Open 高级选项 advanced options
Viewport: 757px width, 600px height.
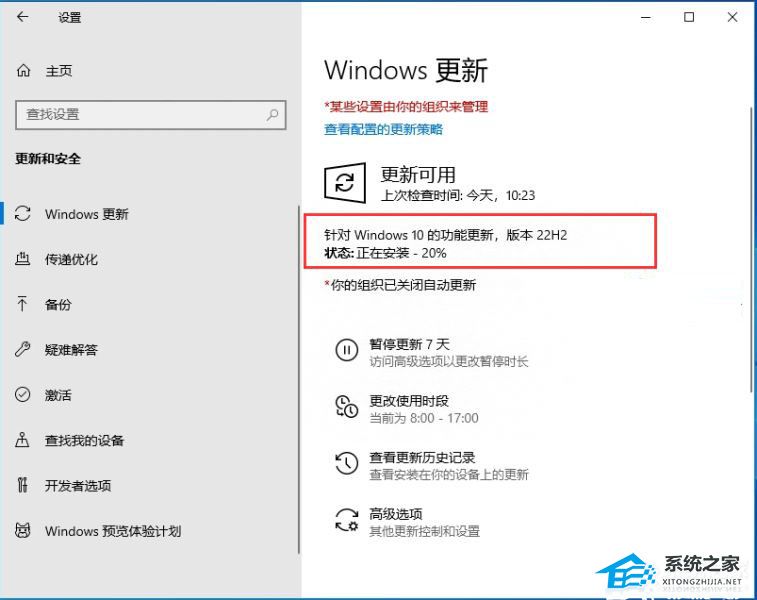click(x=407, y=522)
